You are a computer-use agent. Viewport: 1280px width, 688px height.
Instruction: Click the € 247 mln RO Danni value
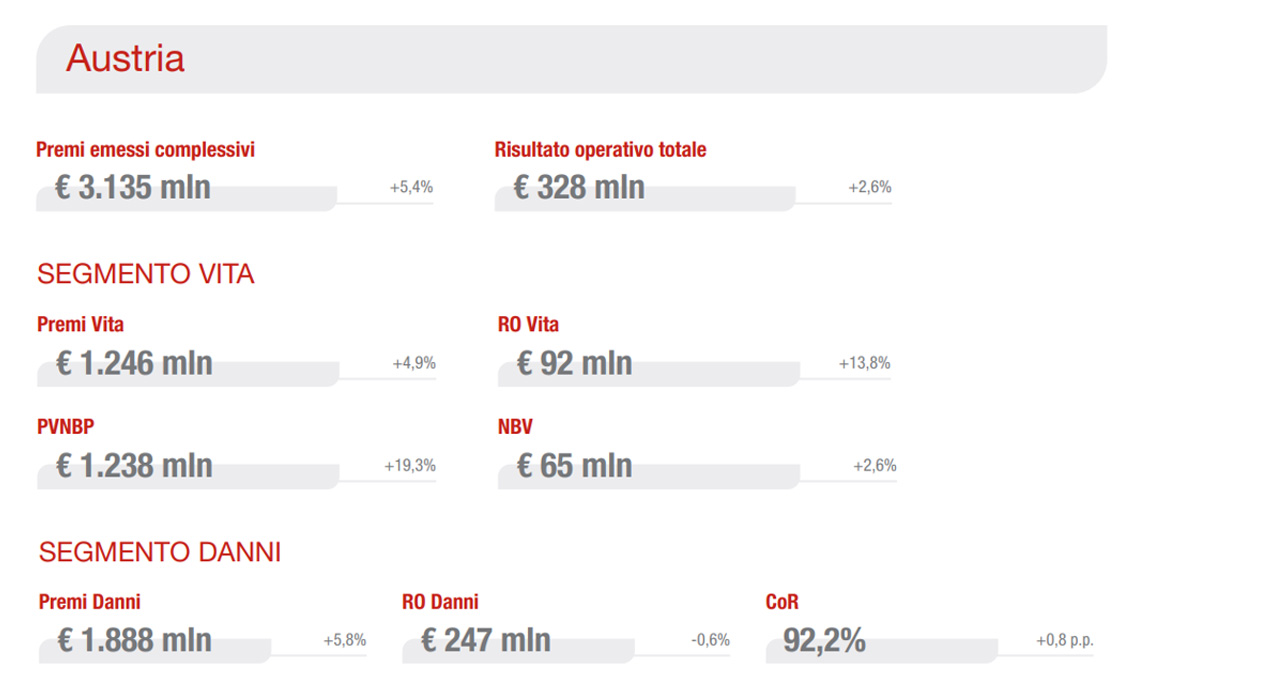click(486, 640)
